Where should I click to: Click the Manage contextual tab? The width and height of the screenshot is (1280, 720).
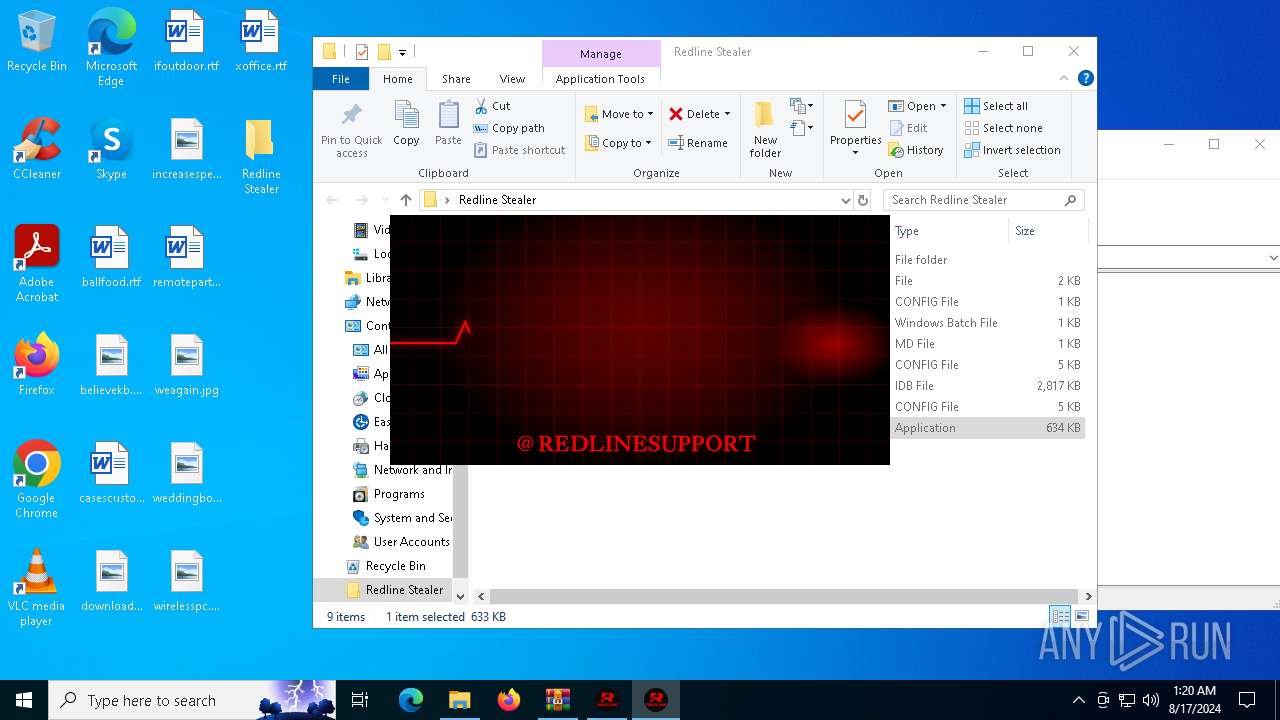coord(601,54)
